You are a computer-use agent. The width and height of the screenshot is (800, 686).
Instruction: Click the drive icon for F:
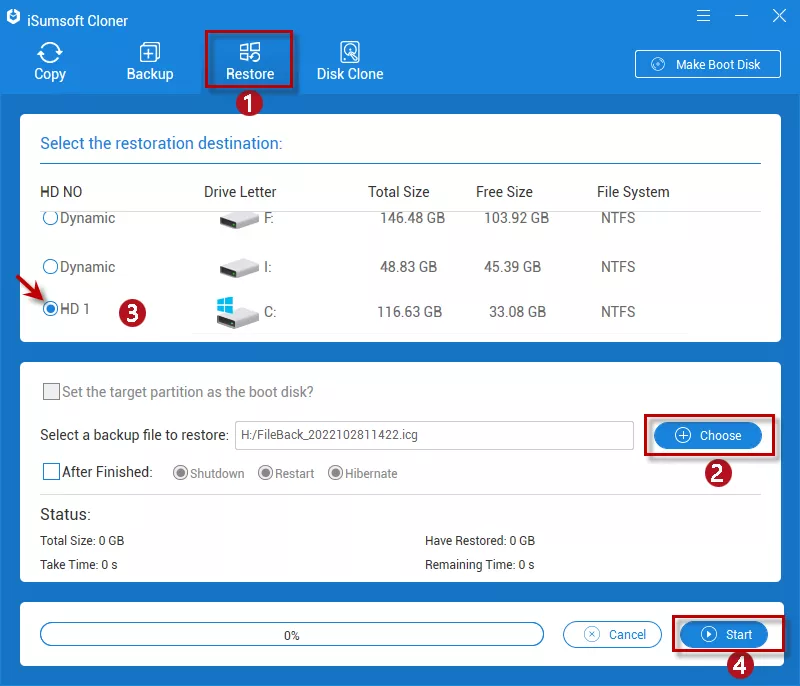[x=237, y=218]
